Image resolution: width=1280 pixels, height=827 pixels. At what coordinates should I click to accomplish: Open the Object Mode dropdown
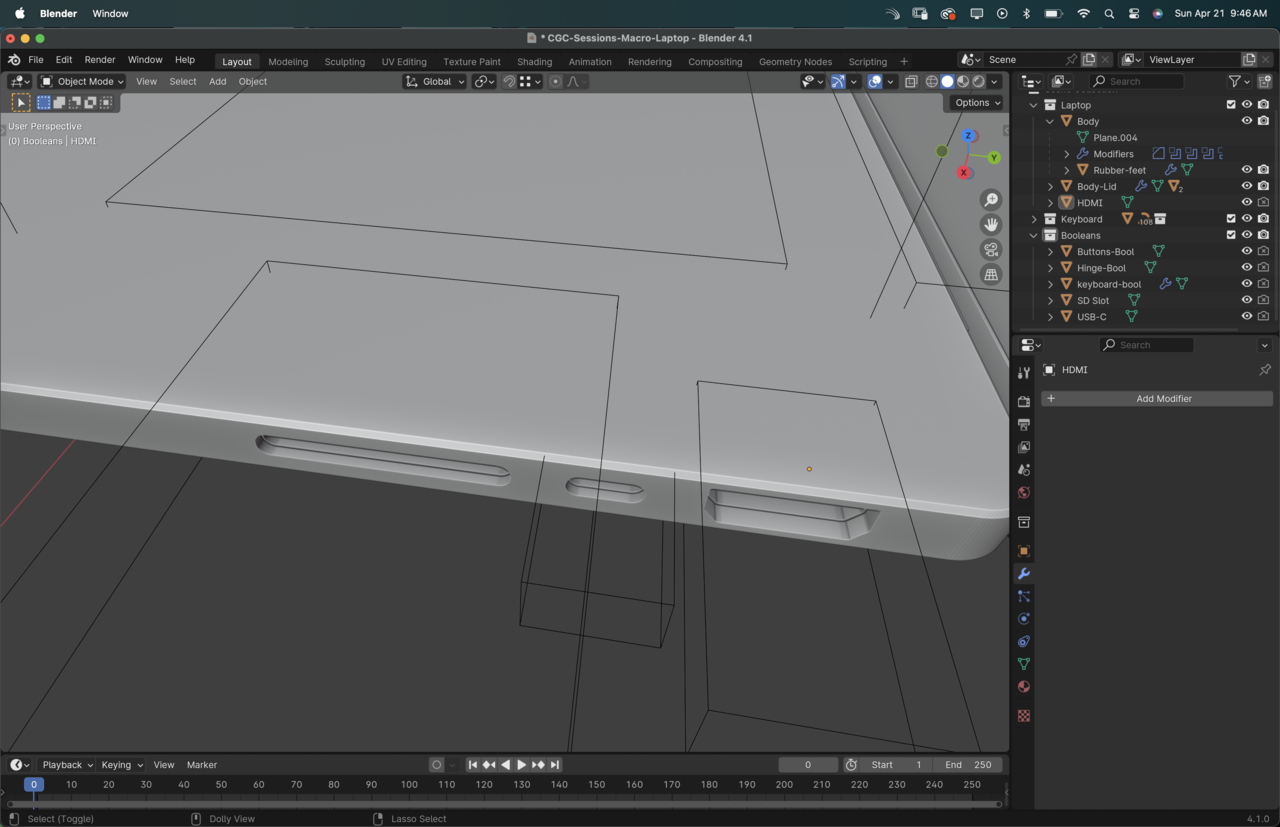(x=82, y=82)
